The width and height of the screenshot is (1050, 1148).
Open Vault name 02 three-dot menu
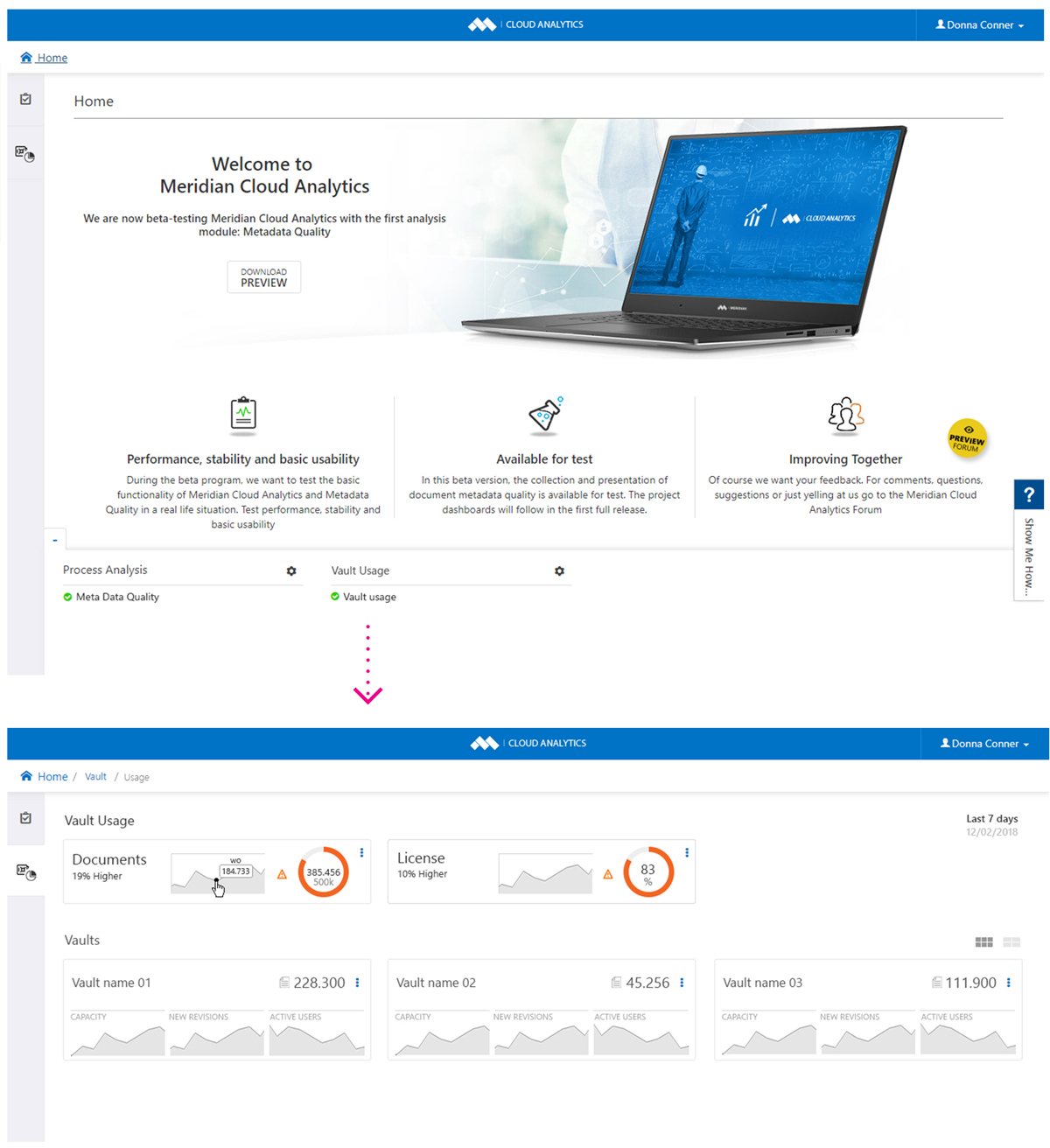682,983
